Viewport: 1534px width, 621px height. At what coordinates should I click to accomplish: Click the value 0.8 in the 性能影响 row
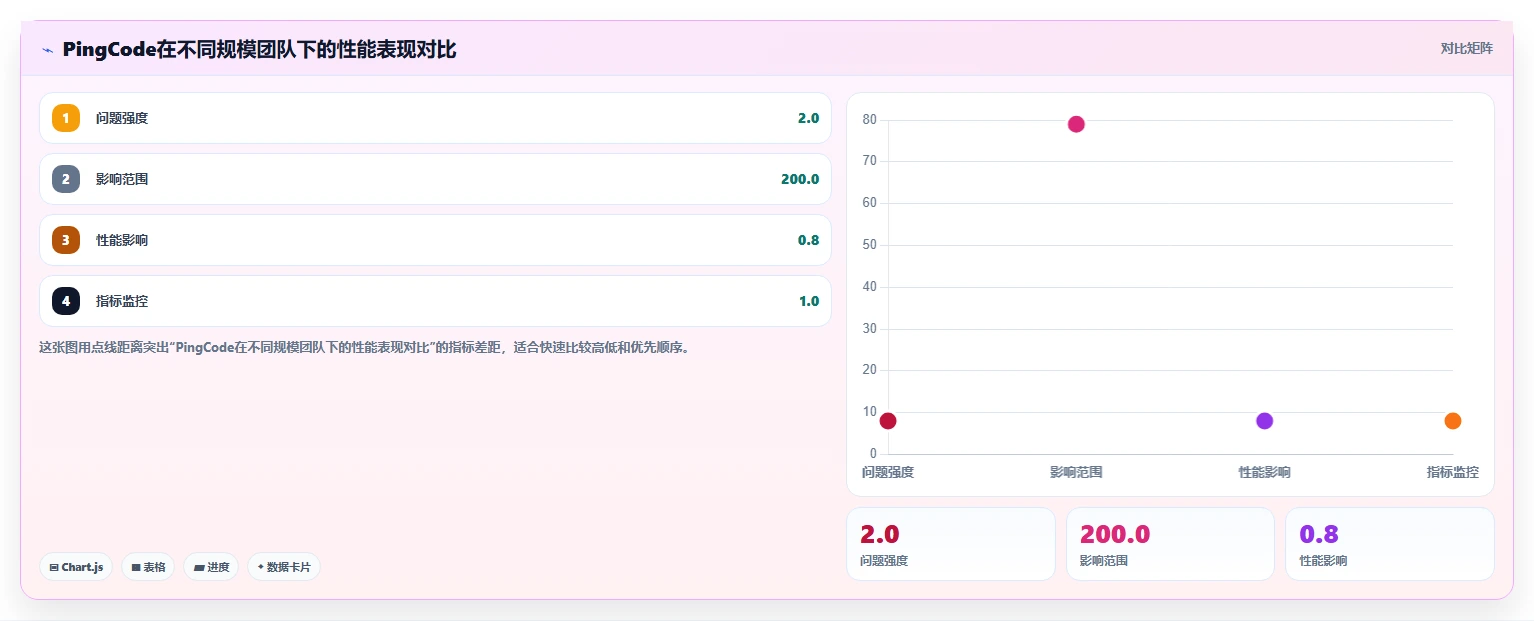coord(808,240)
